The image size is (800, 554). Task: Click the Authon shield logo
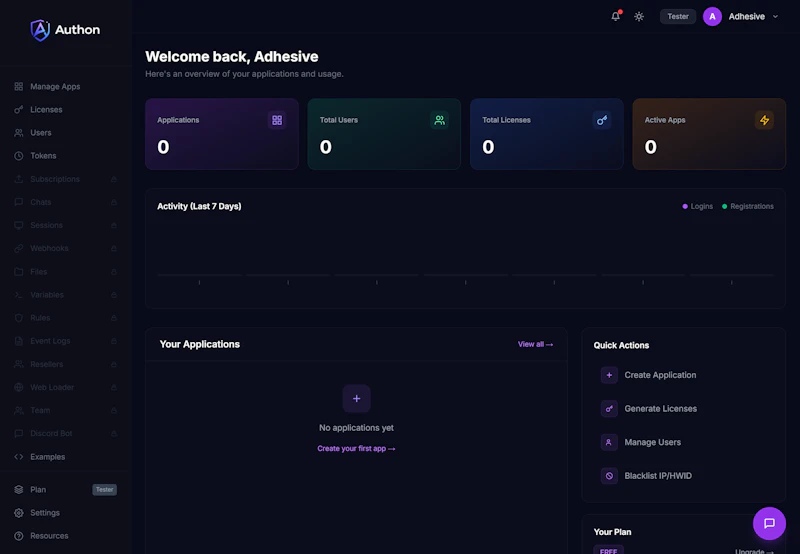click(x=40, y=30)
